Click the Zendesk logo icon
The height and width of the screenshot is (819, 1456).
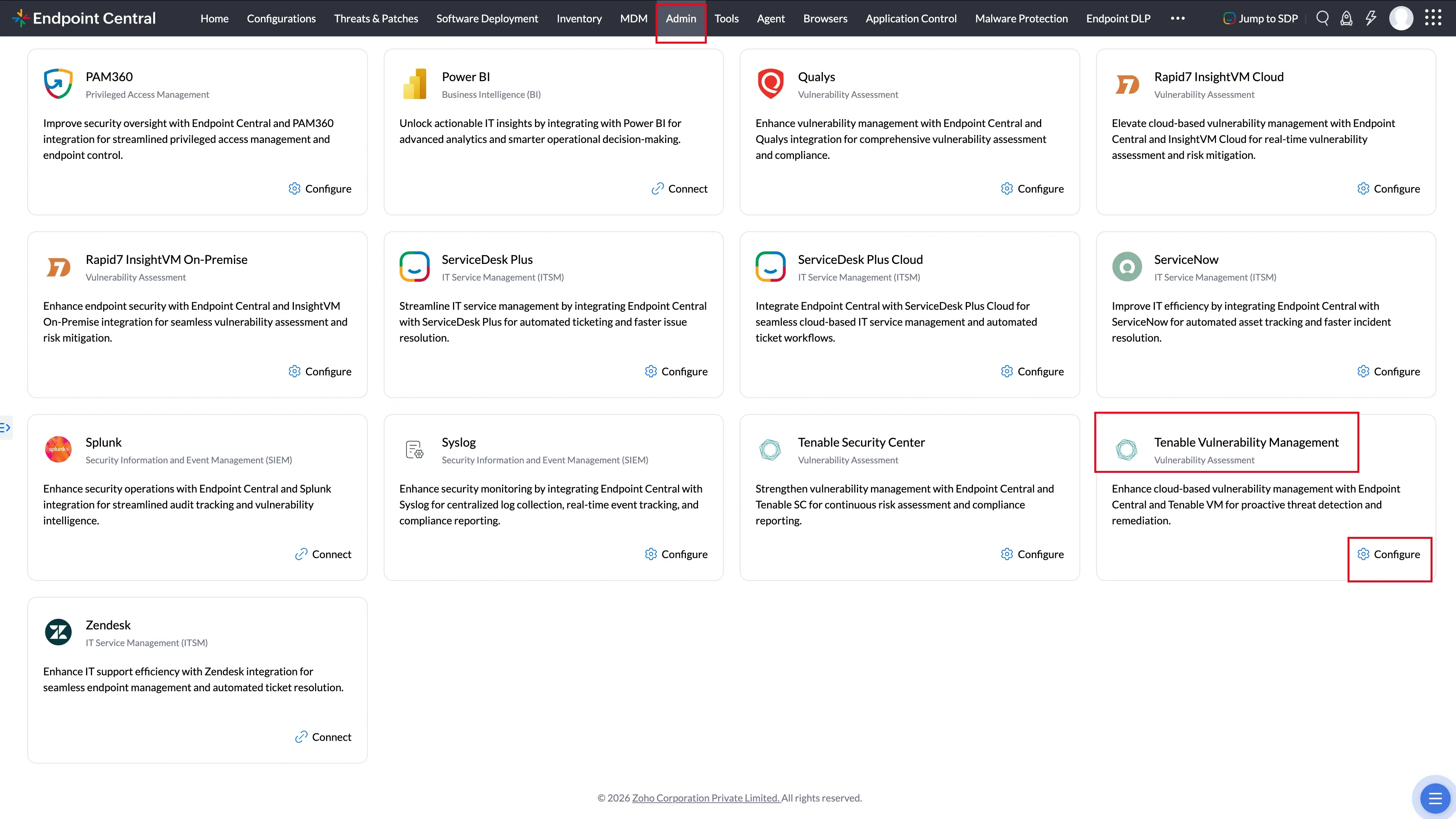[x=58, y=632]
